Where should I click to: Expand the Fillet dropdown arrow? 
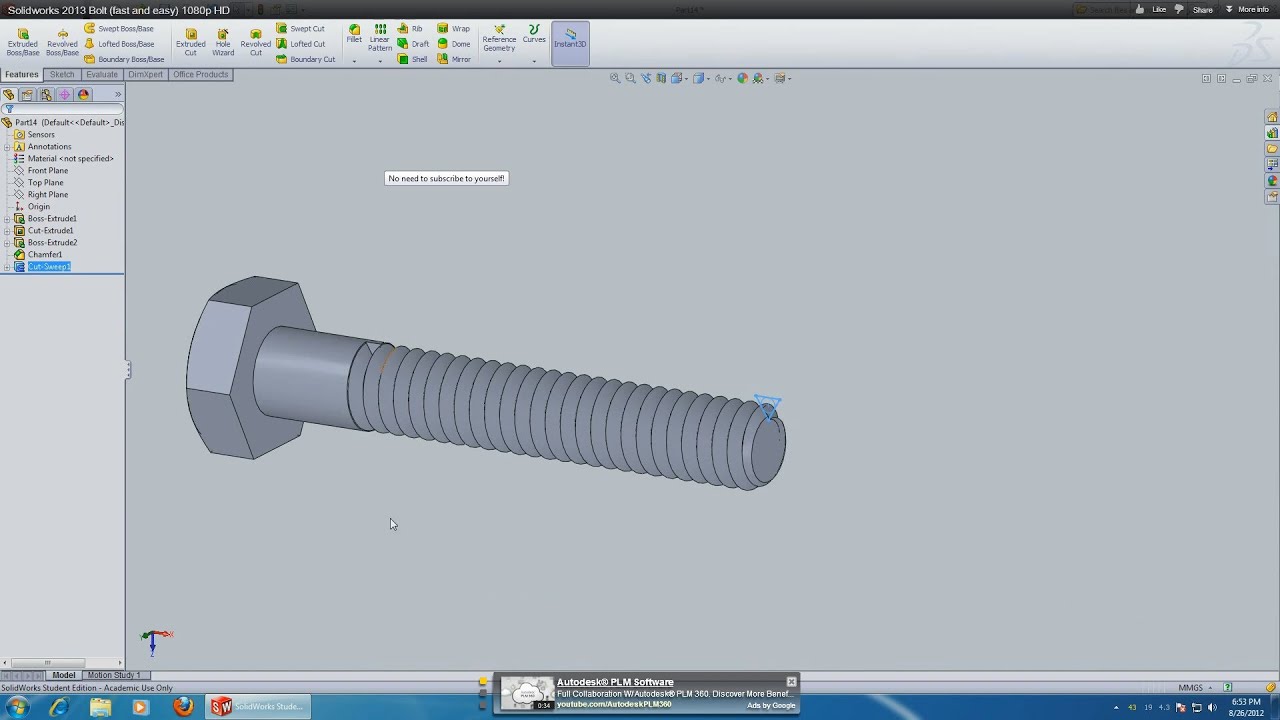[x=354, y=61]
